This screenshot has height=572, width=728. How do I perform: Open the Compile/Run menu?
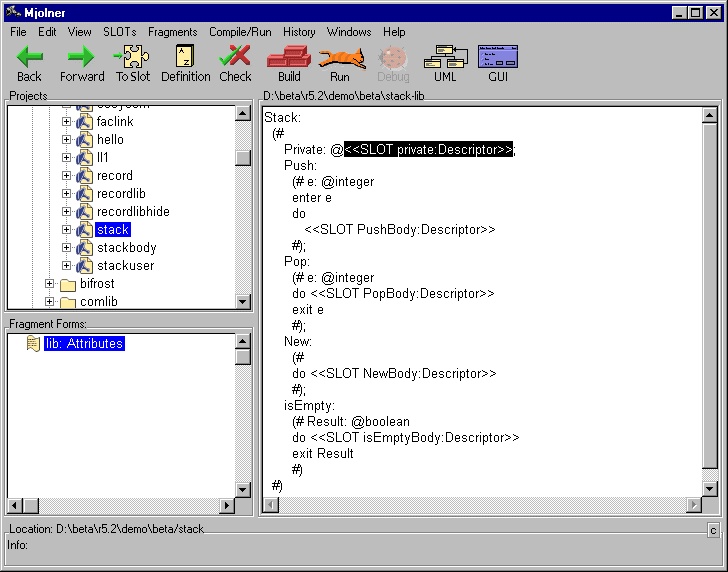(240, 32)
